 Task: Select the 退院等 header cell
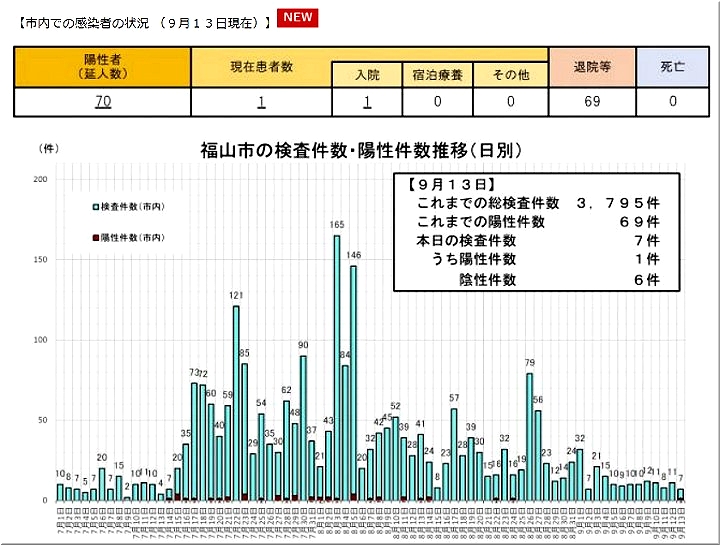(592, 66)
